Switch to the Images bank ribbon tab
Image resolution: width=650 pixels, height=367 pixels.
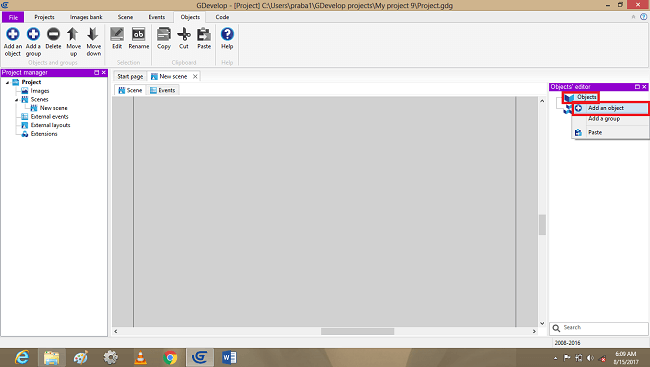point(86,17)
